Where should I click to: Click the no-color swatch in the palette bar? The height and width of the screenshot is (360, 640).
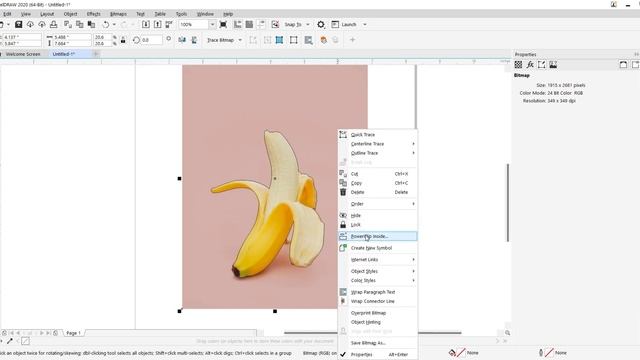25,341
